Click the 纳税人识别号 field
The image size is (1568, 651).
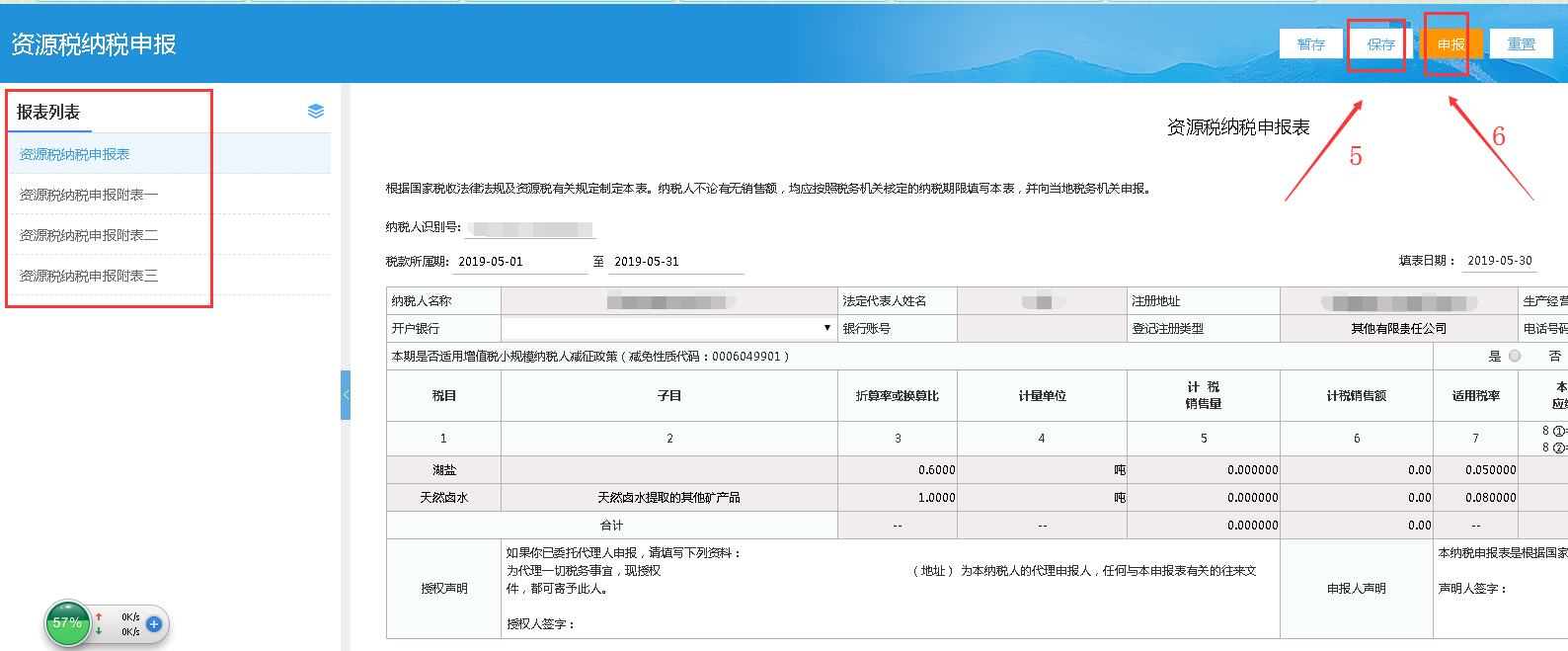(530, 228)
